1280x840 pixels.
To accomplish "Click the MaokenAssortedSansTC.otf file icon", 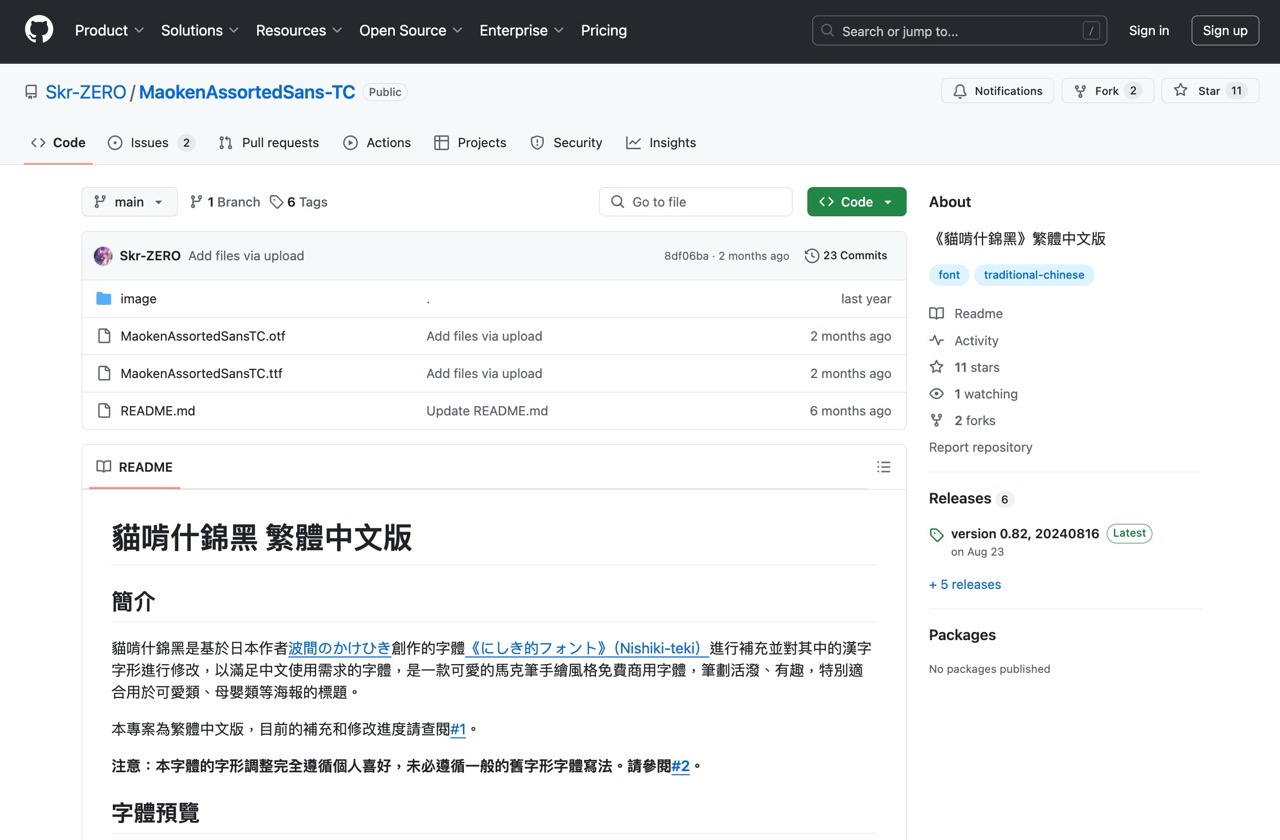I will pyautogui.click(x=104, y=336).
